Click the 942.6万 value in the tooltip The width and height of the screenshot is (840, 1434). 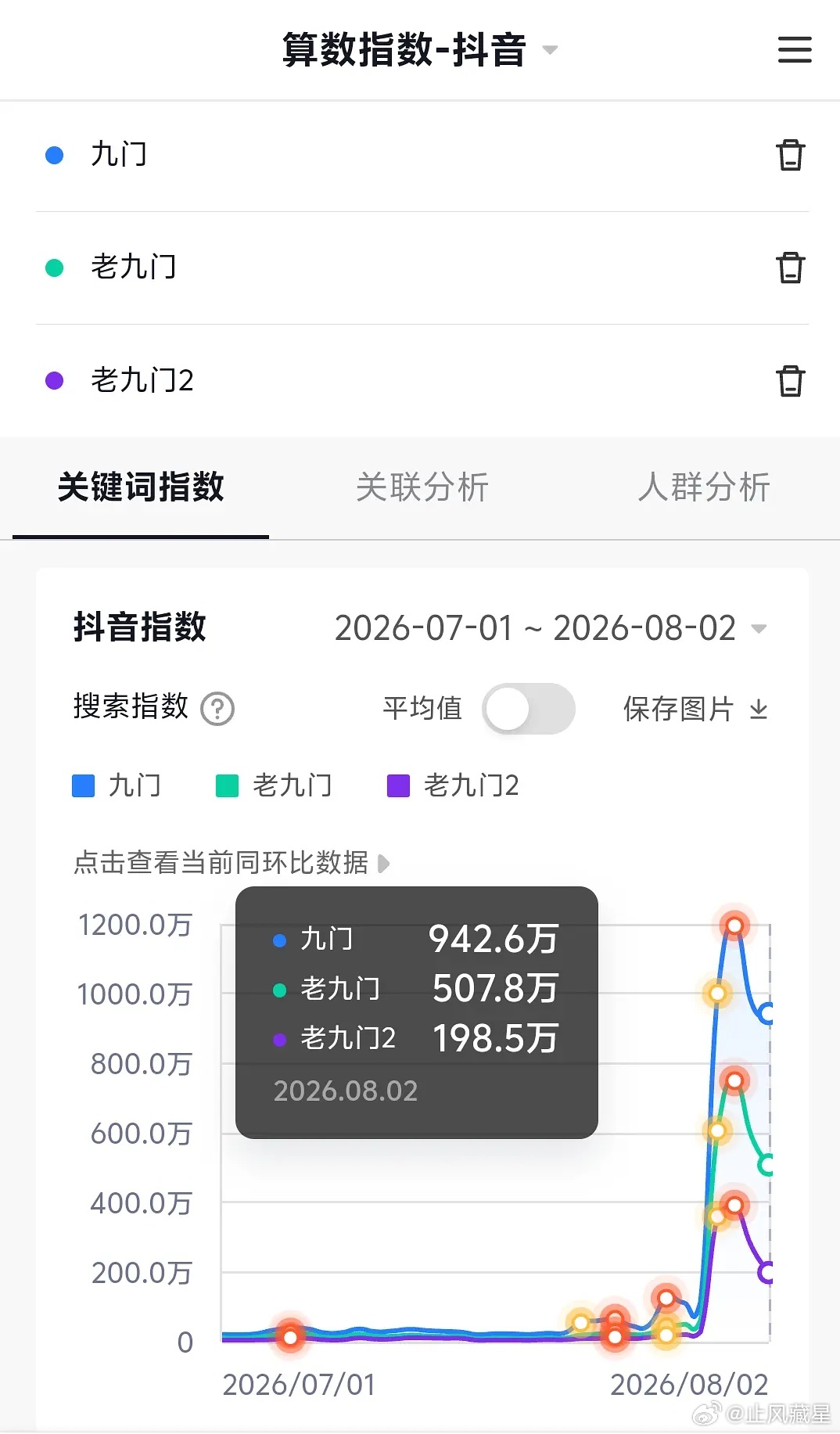494,939
